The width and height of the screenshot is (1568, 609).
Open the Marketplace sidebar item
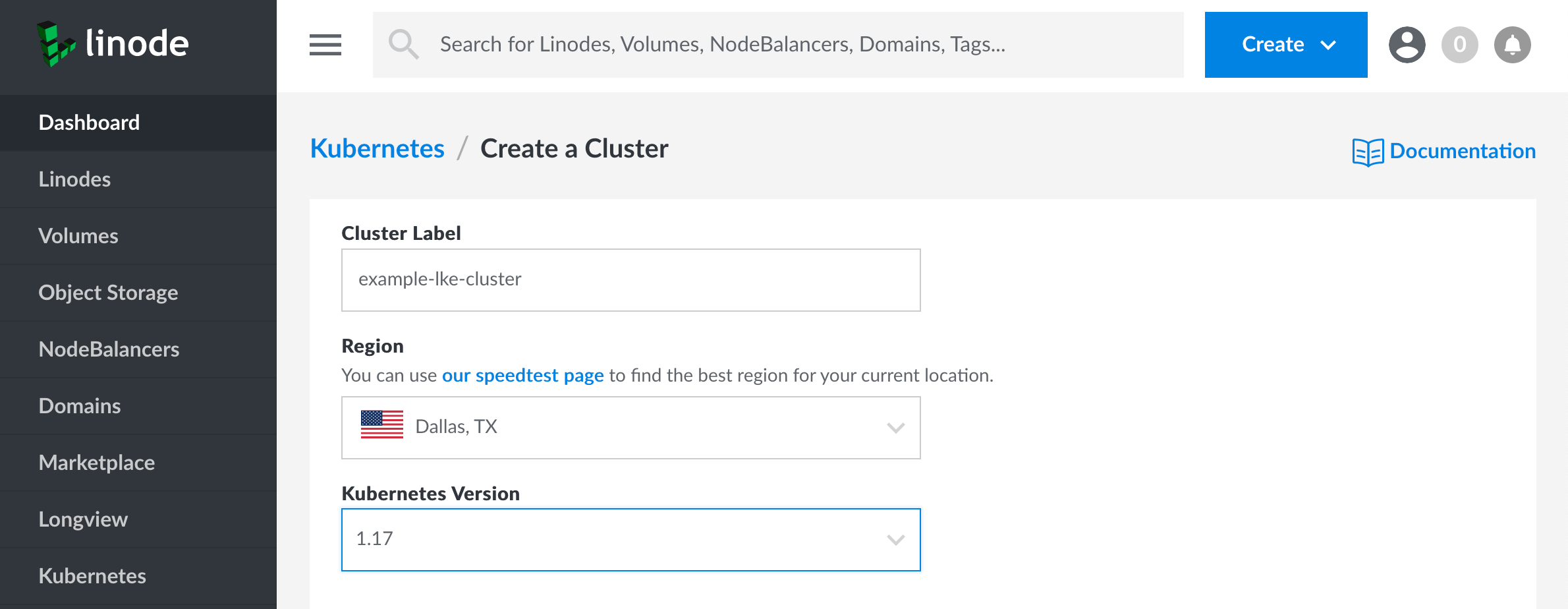point(97,463)
